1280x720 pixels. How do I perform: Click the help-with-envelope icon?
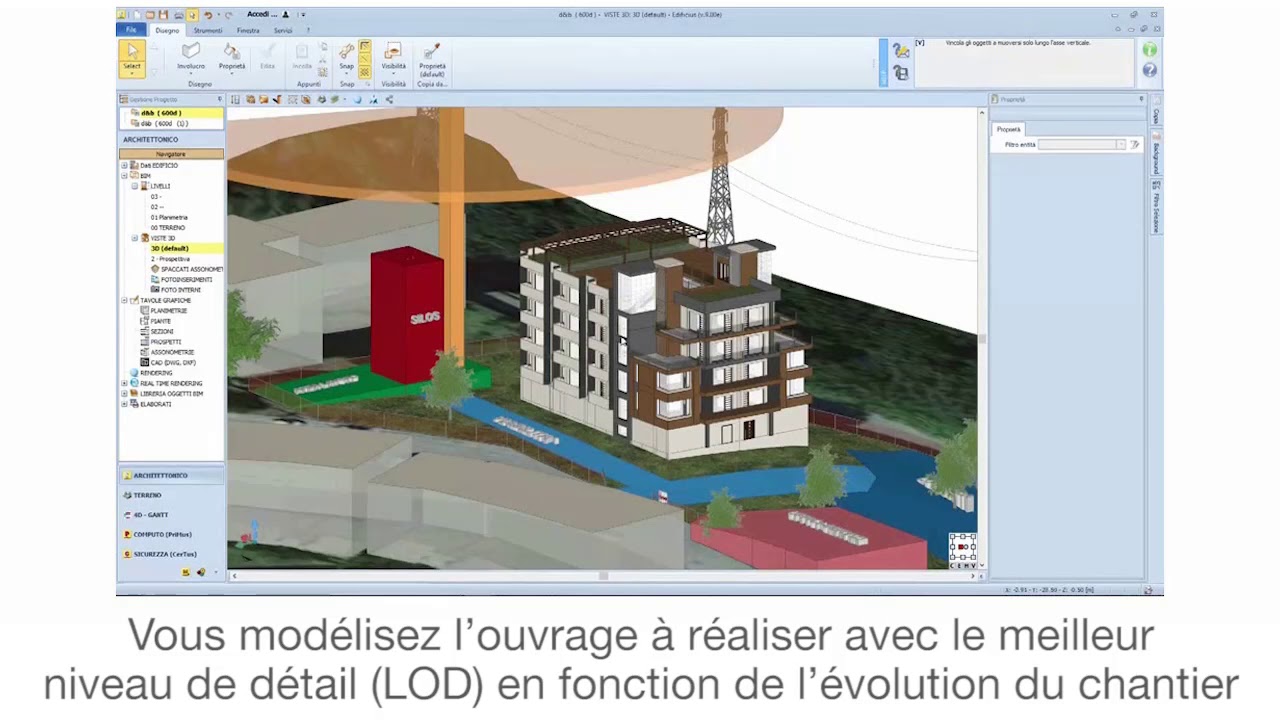900,50
